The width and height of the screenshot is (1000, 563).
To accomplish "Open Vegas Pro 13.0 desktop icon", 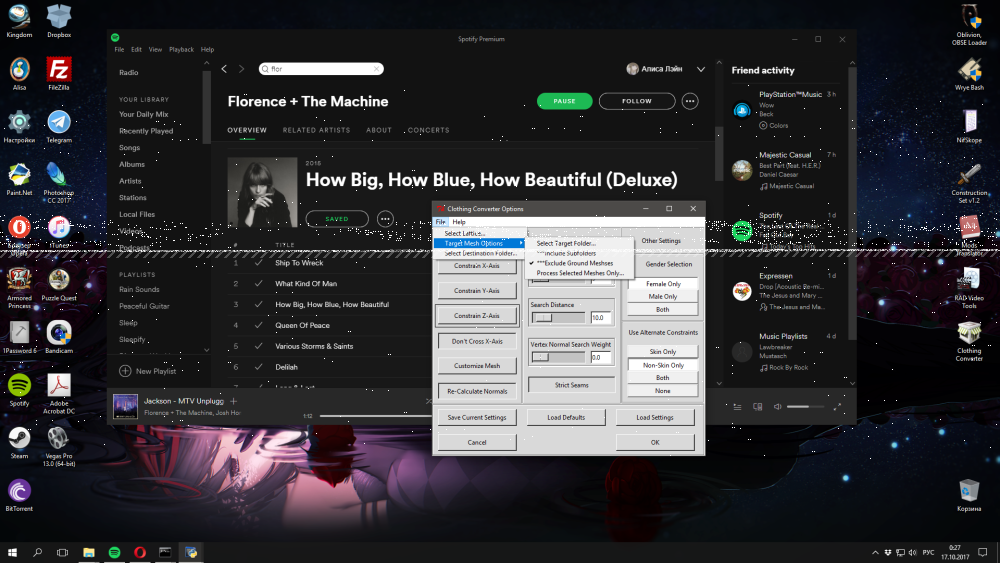I will coord(59,446).
